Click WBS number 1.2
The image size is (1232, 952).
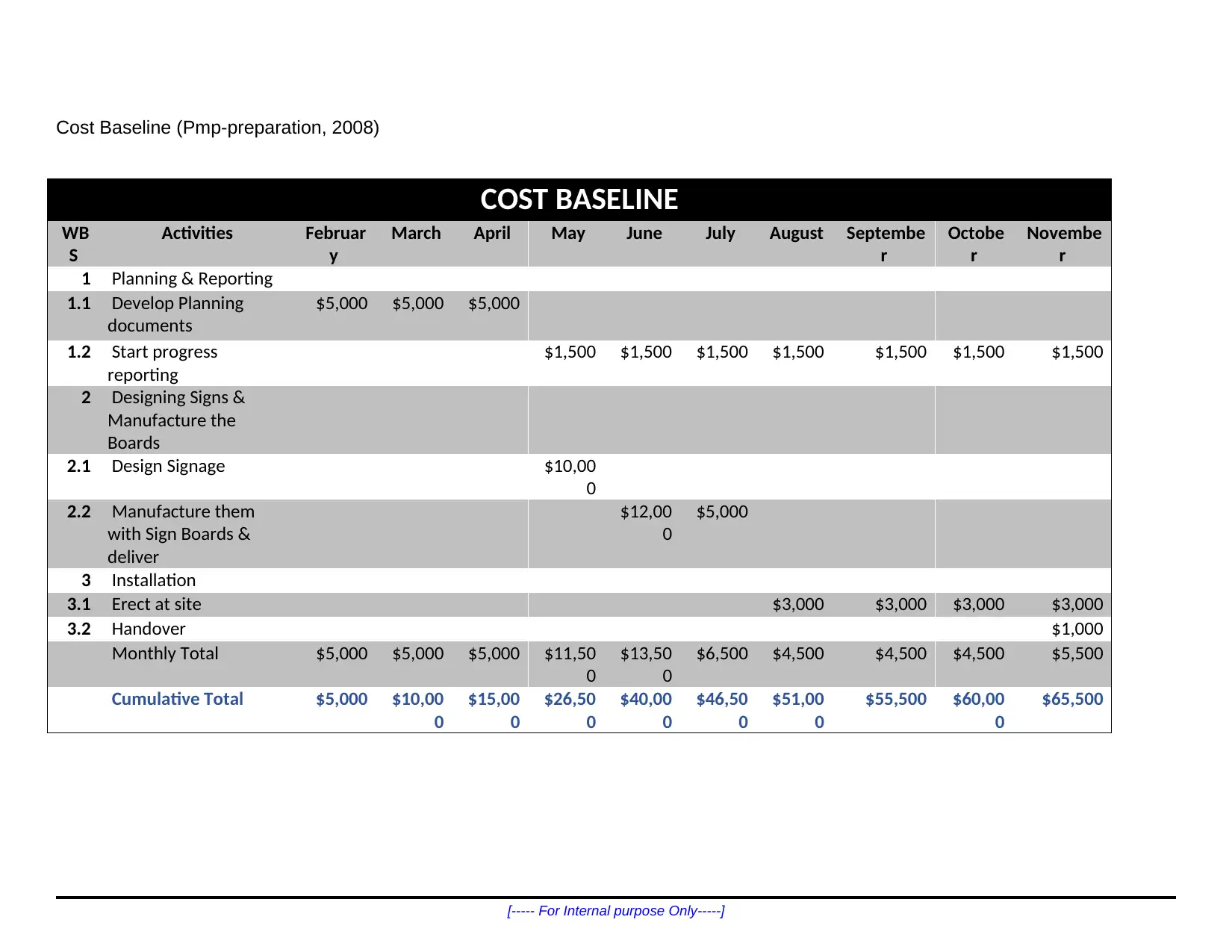coord(79,352)
